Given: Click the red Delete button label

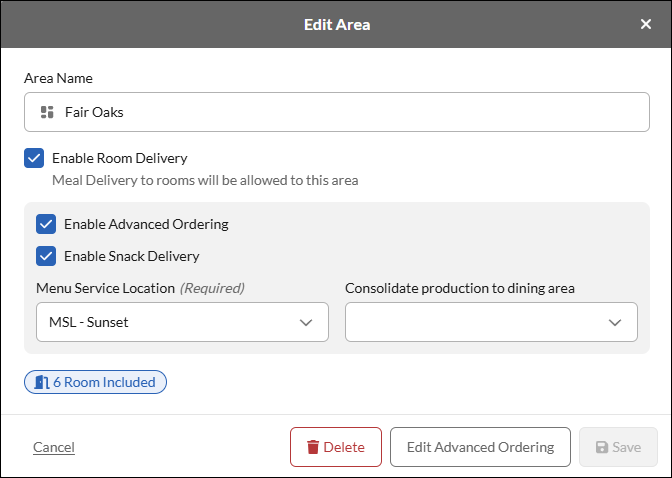Looking at the screenshot, I should (344, 447).
